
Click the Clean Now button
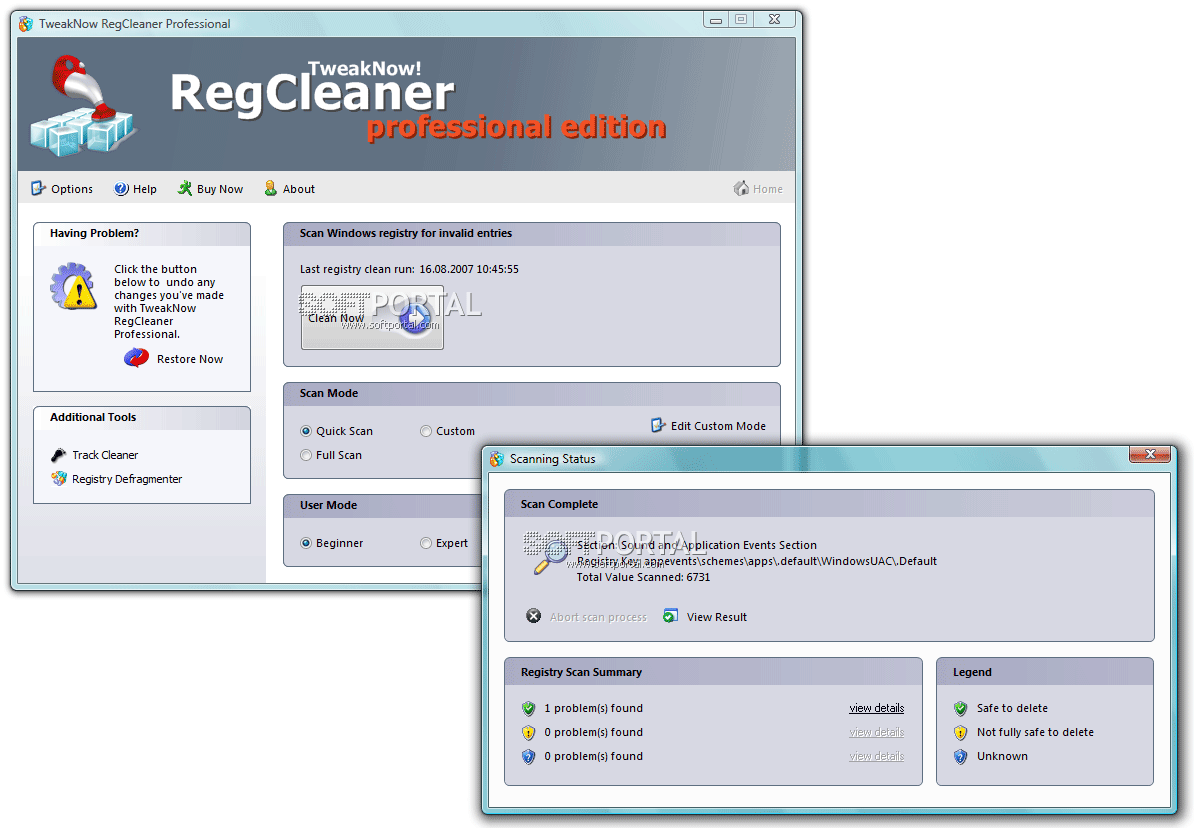[x=372, y=318]
